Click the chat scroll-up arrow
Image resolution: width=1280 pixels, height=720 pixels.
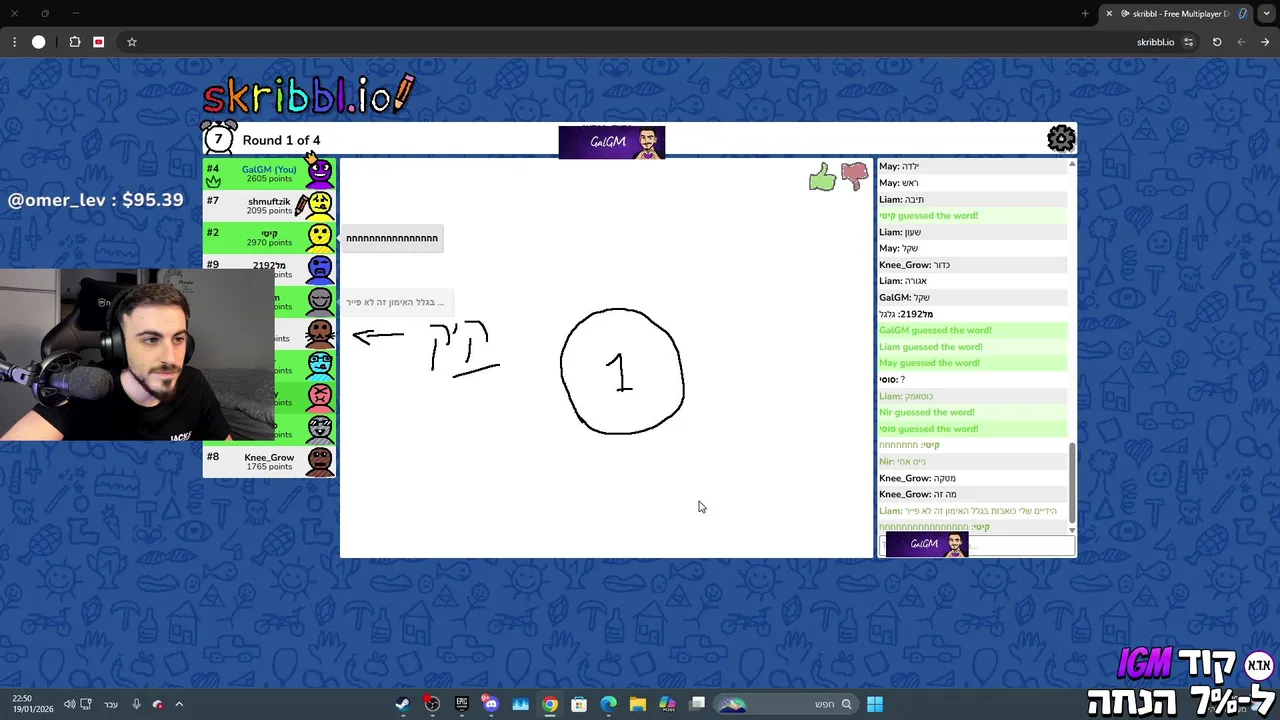coord(1072,164)
